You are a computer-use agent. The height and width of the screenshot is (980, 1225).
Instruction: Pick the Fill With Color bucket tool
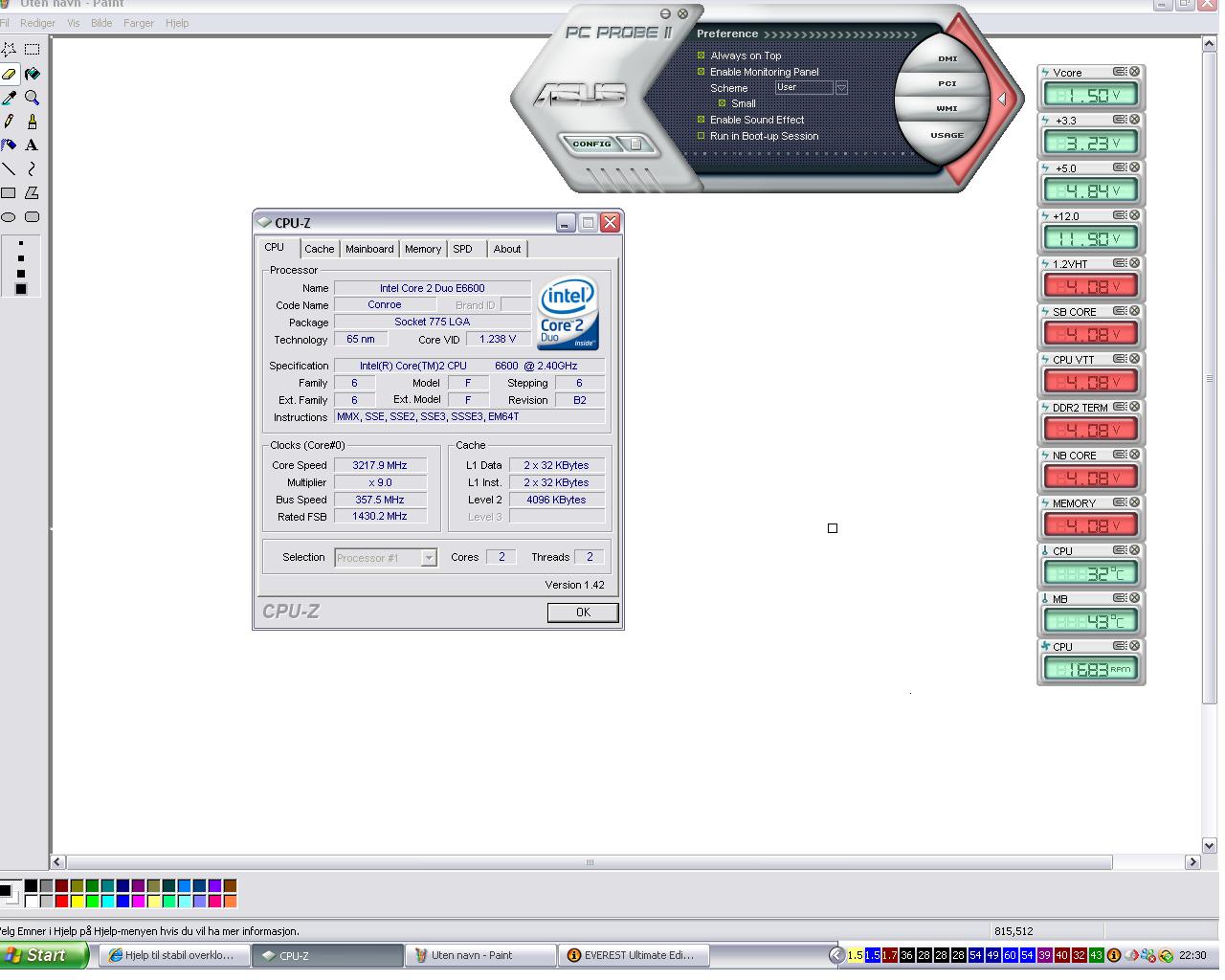click(32, 73)
